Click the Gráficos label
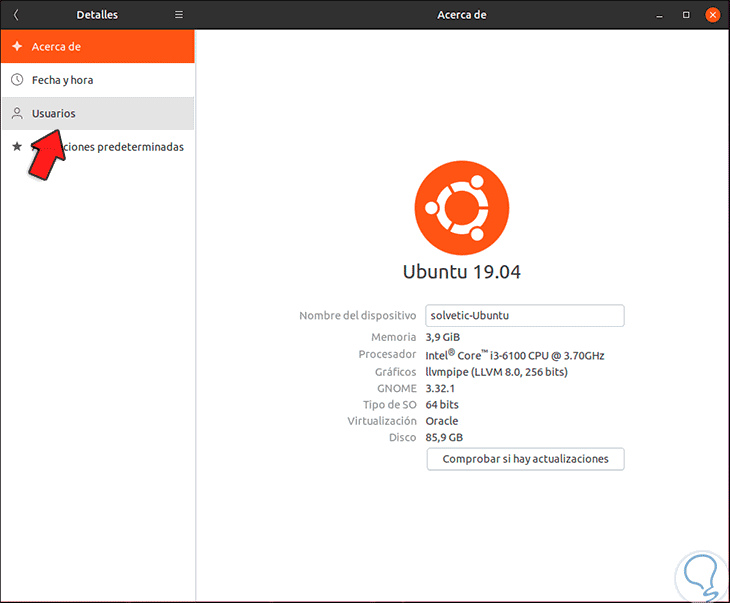Image resolution: width=730 pixels, height=603 pixels. 395,372
